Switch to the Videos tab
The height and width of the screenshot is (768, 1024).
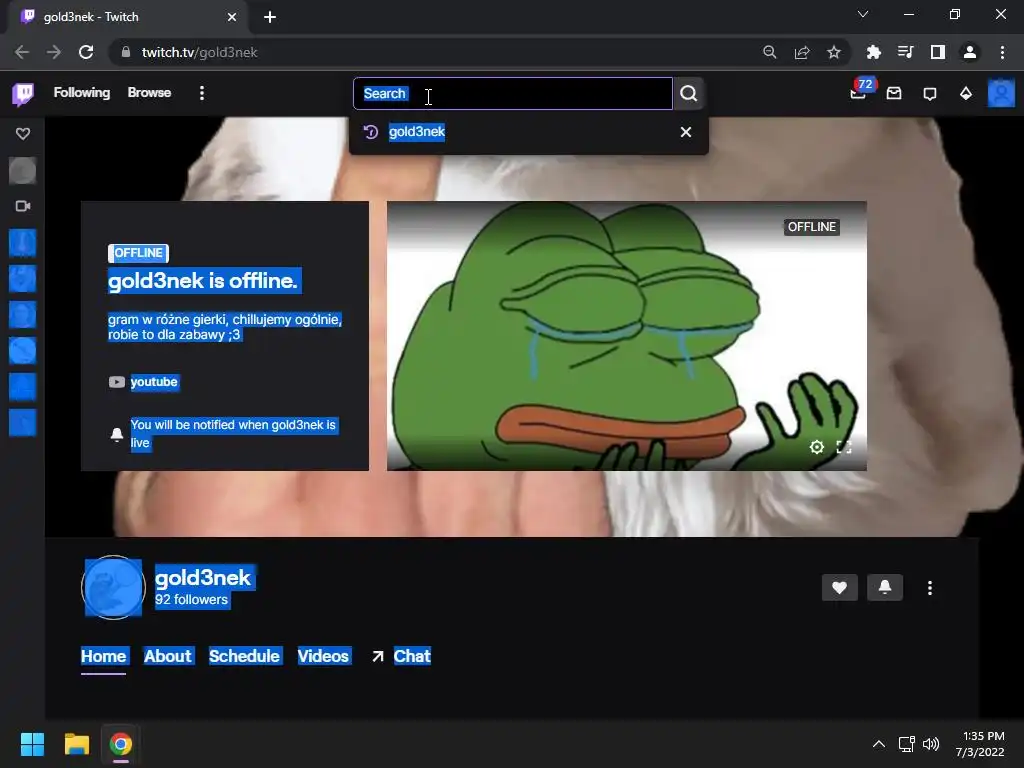[323, 656]
